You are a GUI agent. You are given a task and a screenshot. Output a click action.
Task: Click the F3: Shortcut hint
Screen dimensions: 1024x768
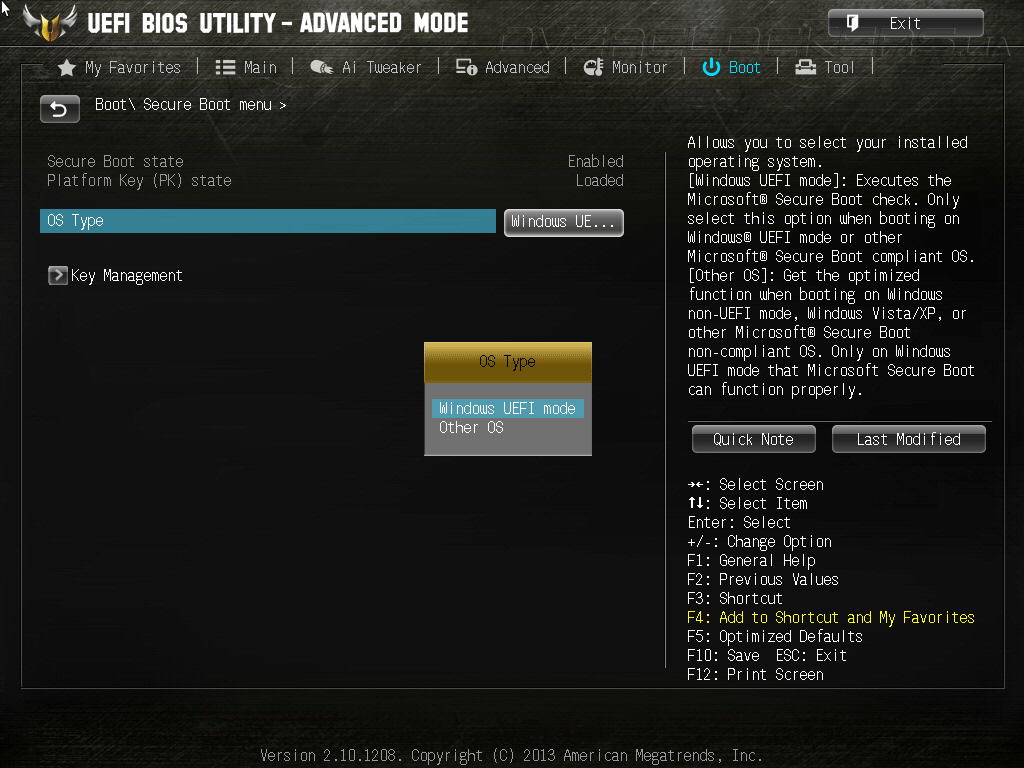735,598
